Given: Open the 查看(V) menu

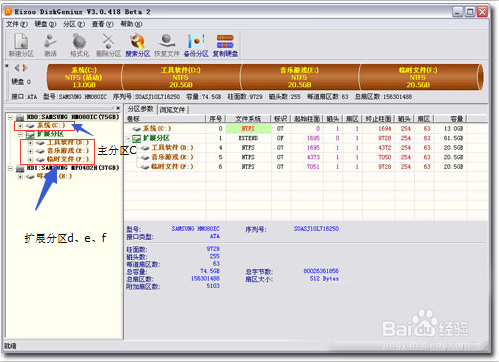Looking at the screenshot, I should tap(103, 24).
